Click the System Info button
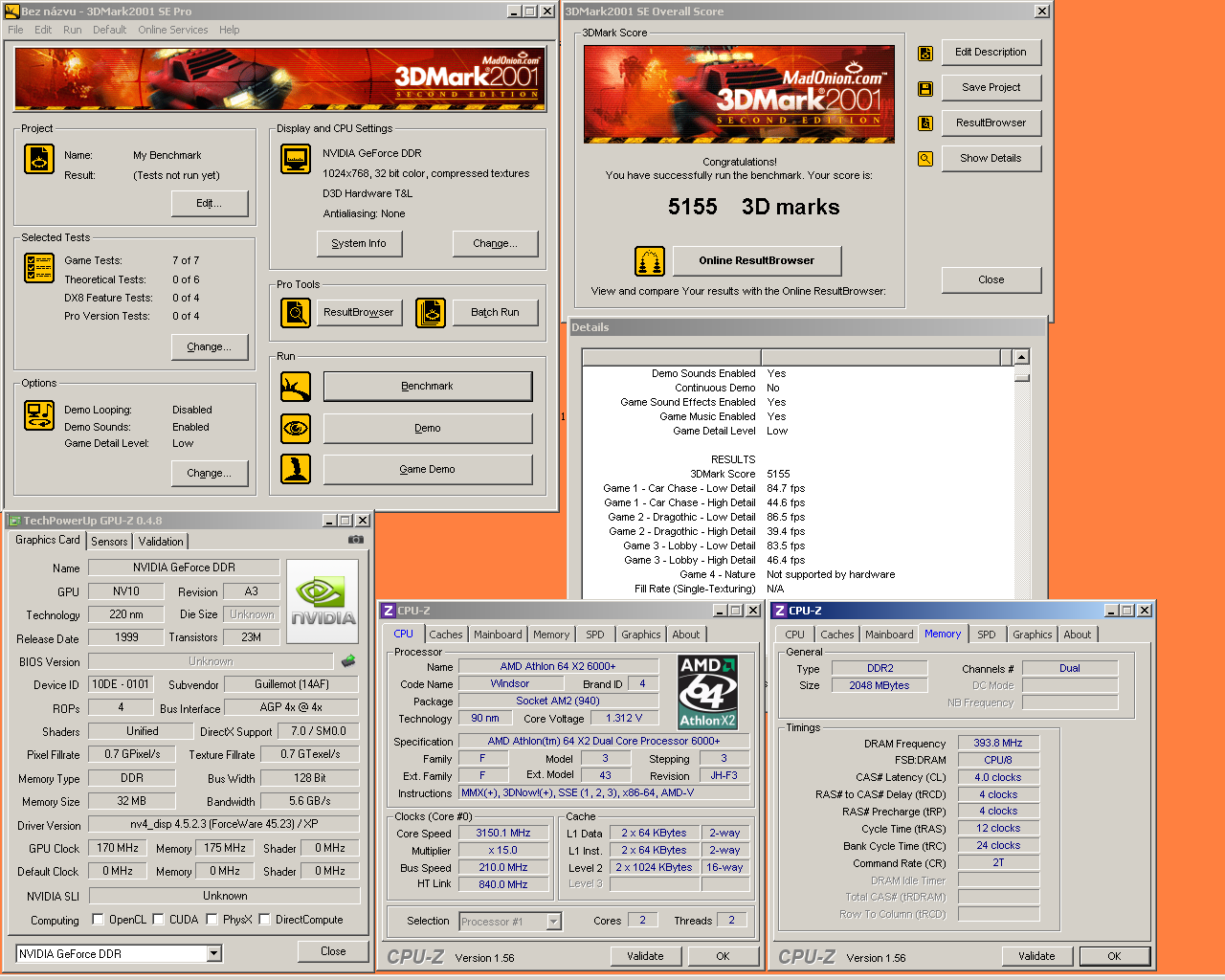The image size is (1225, 980). tap(359, 244)
